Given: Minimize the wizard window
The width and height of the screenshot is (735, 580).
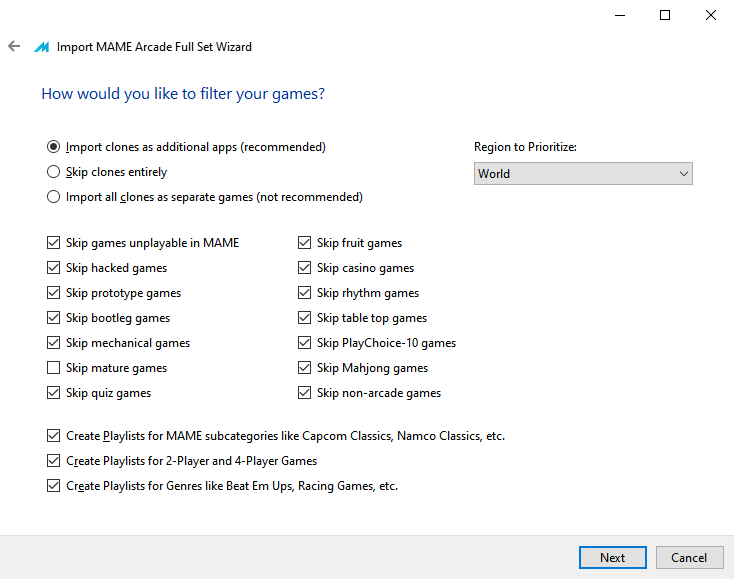Looking at the screenshot, I should 620,15.
